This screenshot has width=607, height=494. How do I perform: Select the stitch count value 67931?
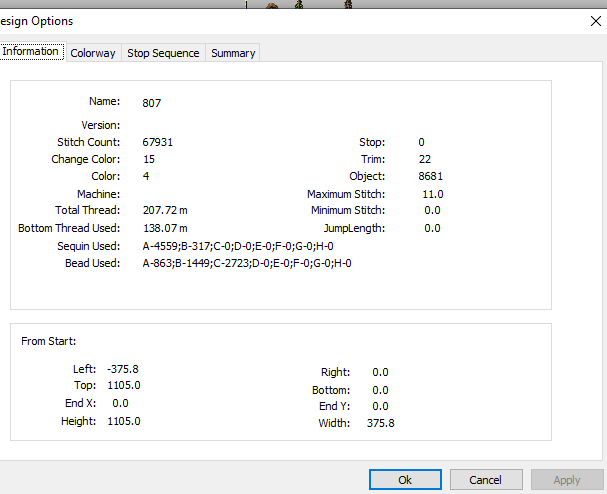158,142
